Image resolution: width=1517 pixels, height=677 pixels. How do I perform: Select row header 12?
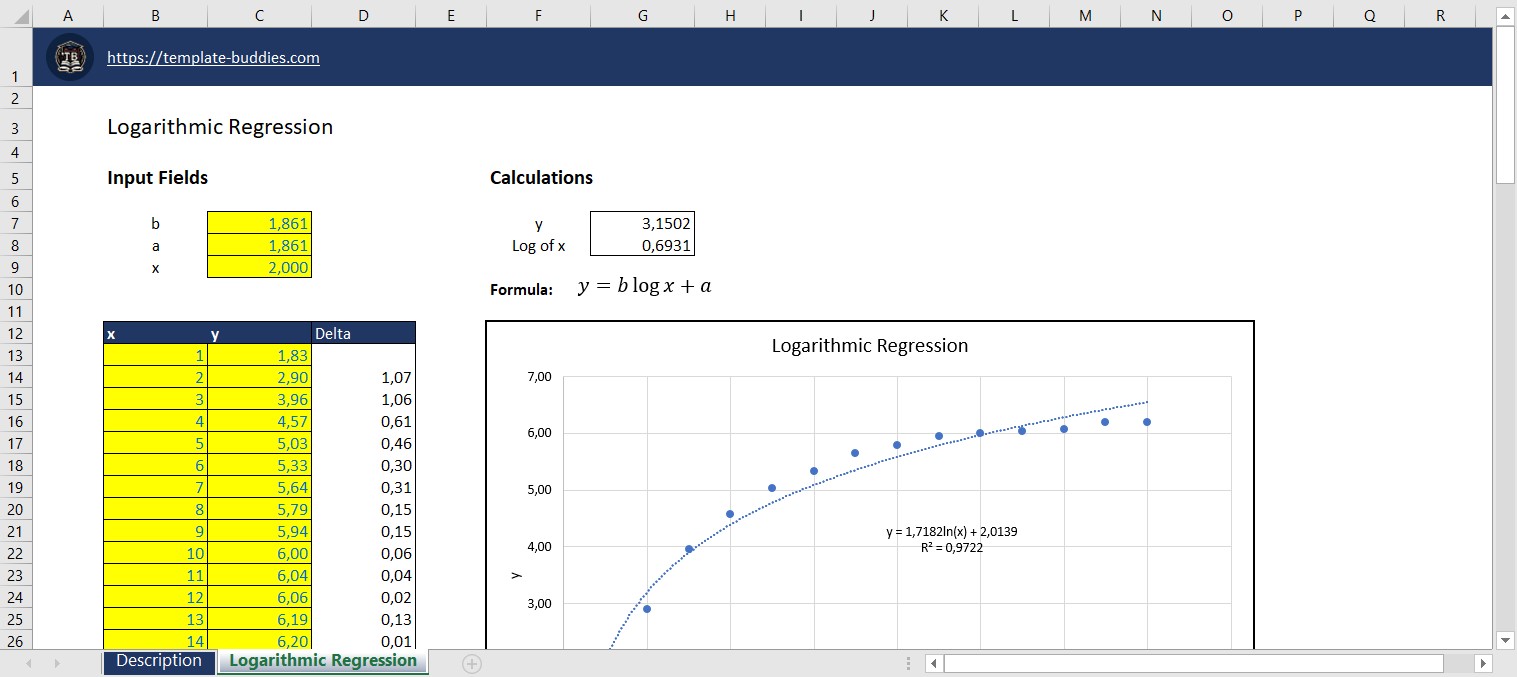16,333
